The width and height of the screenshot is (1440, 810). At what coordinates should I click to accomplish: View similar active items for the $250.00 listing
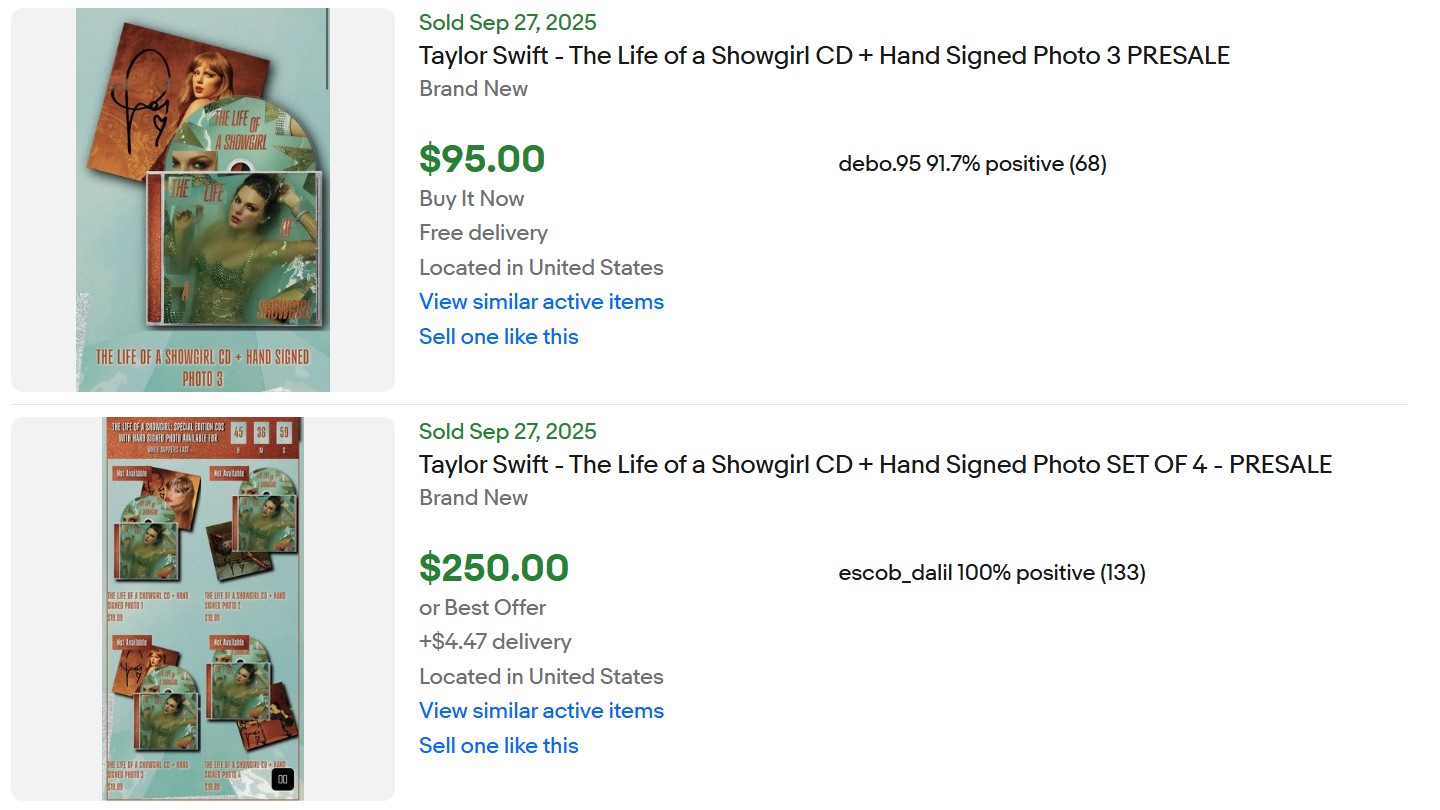click(541, 711)
